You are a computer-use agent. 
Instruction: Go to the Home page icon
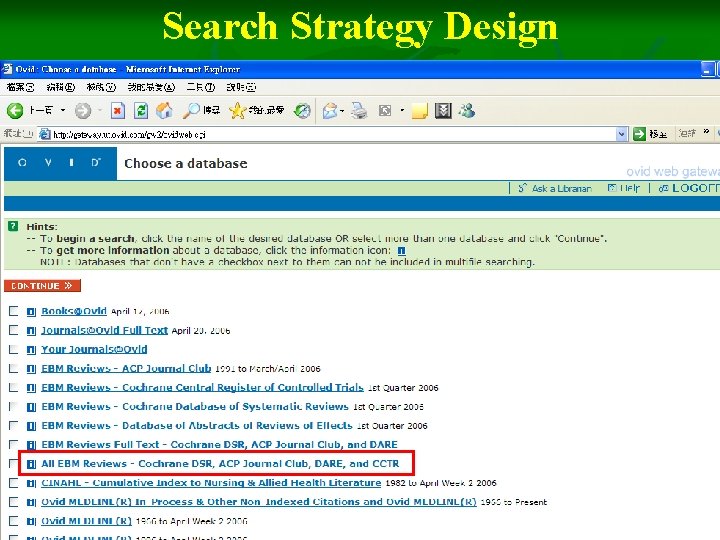164,110
